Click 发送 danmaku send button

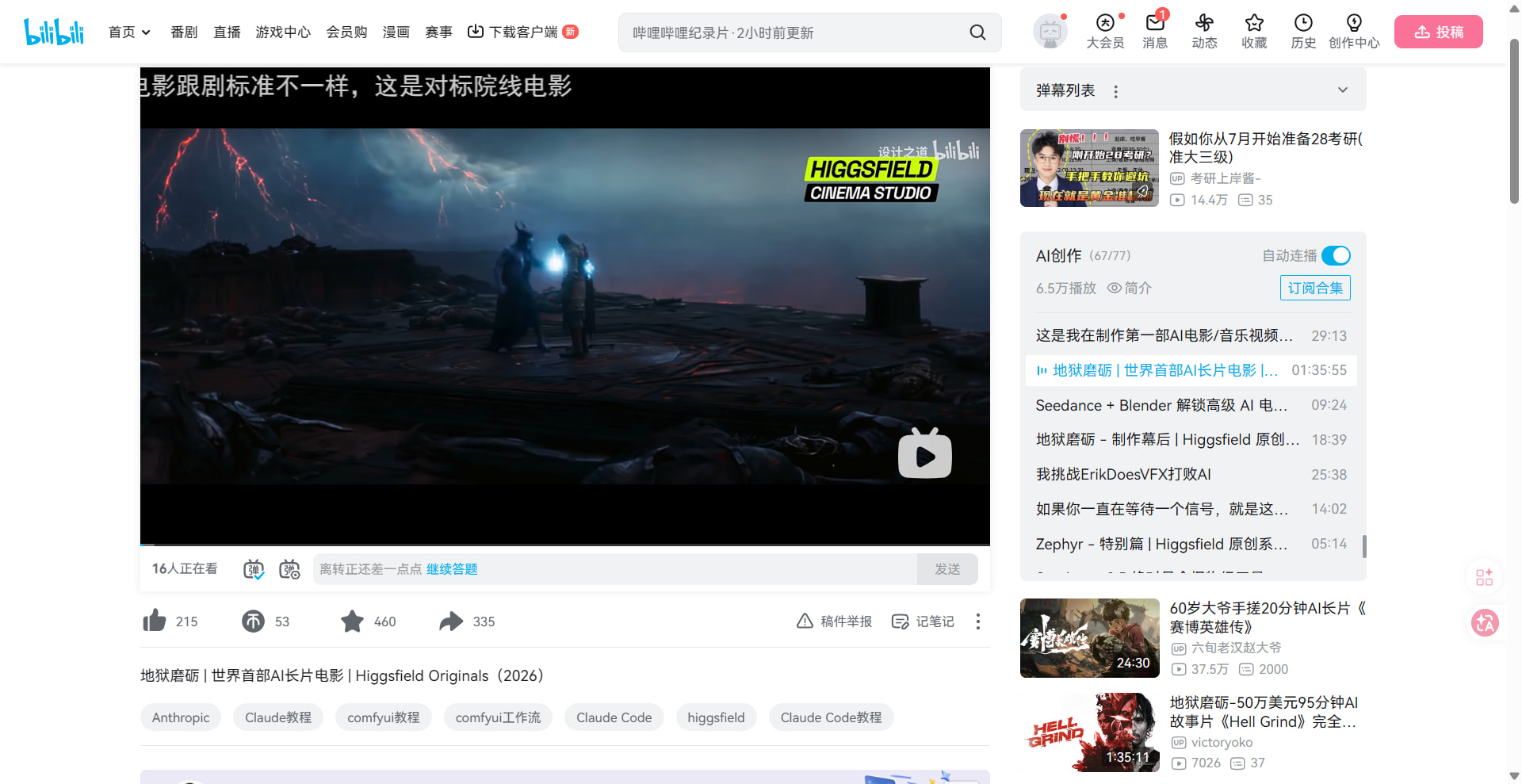pyautogui.click(x=947, y=569)
